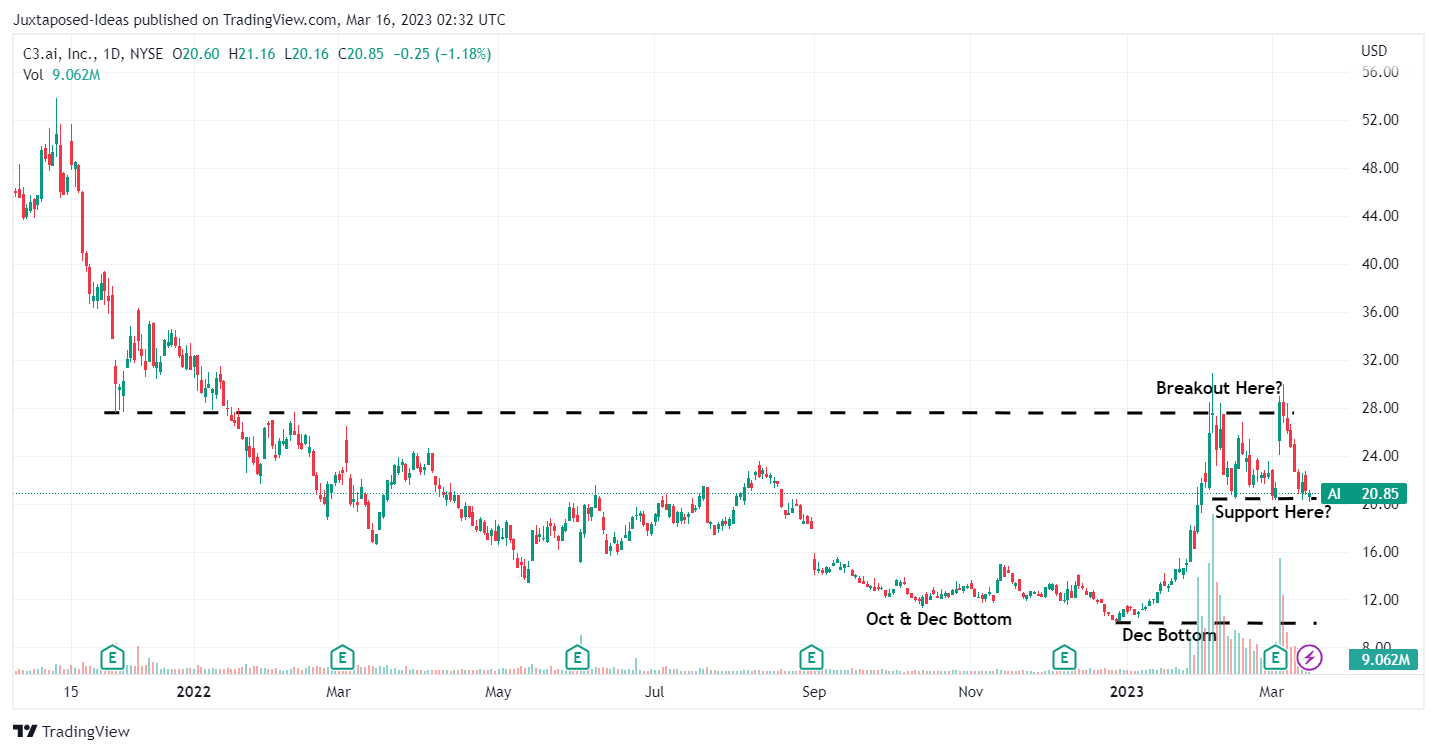This screenshot has width=1437, height=753.
Task: Click the earnings marker above the Sep label
Action: point(811,658)
